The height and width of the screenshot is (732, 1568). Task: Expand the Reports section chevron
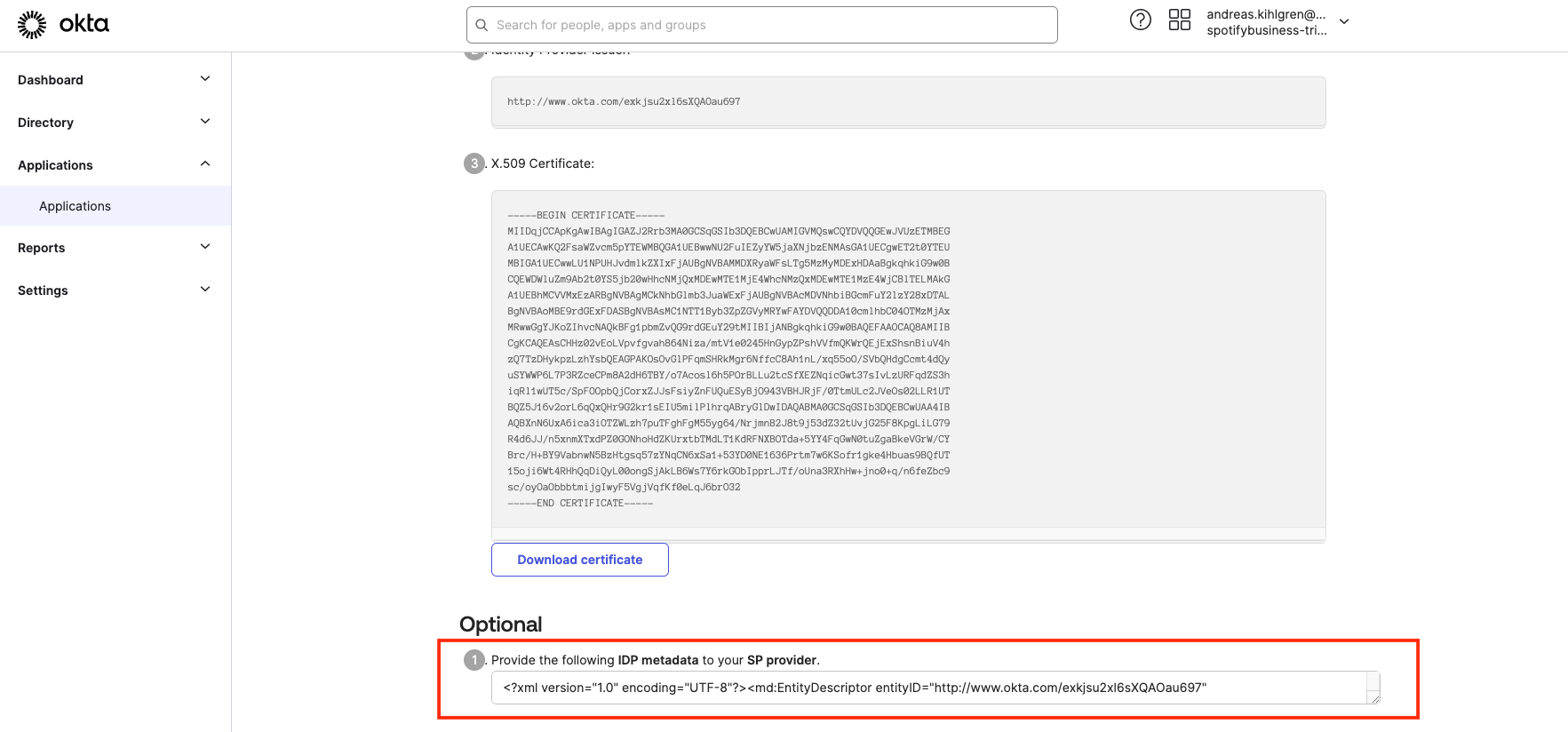205,247
